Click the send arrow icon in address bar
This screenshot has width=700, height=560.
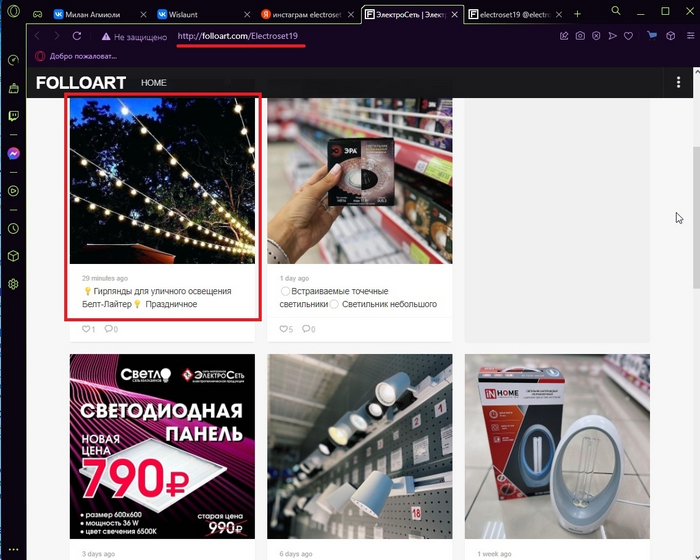point(612,36)
